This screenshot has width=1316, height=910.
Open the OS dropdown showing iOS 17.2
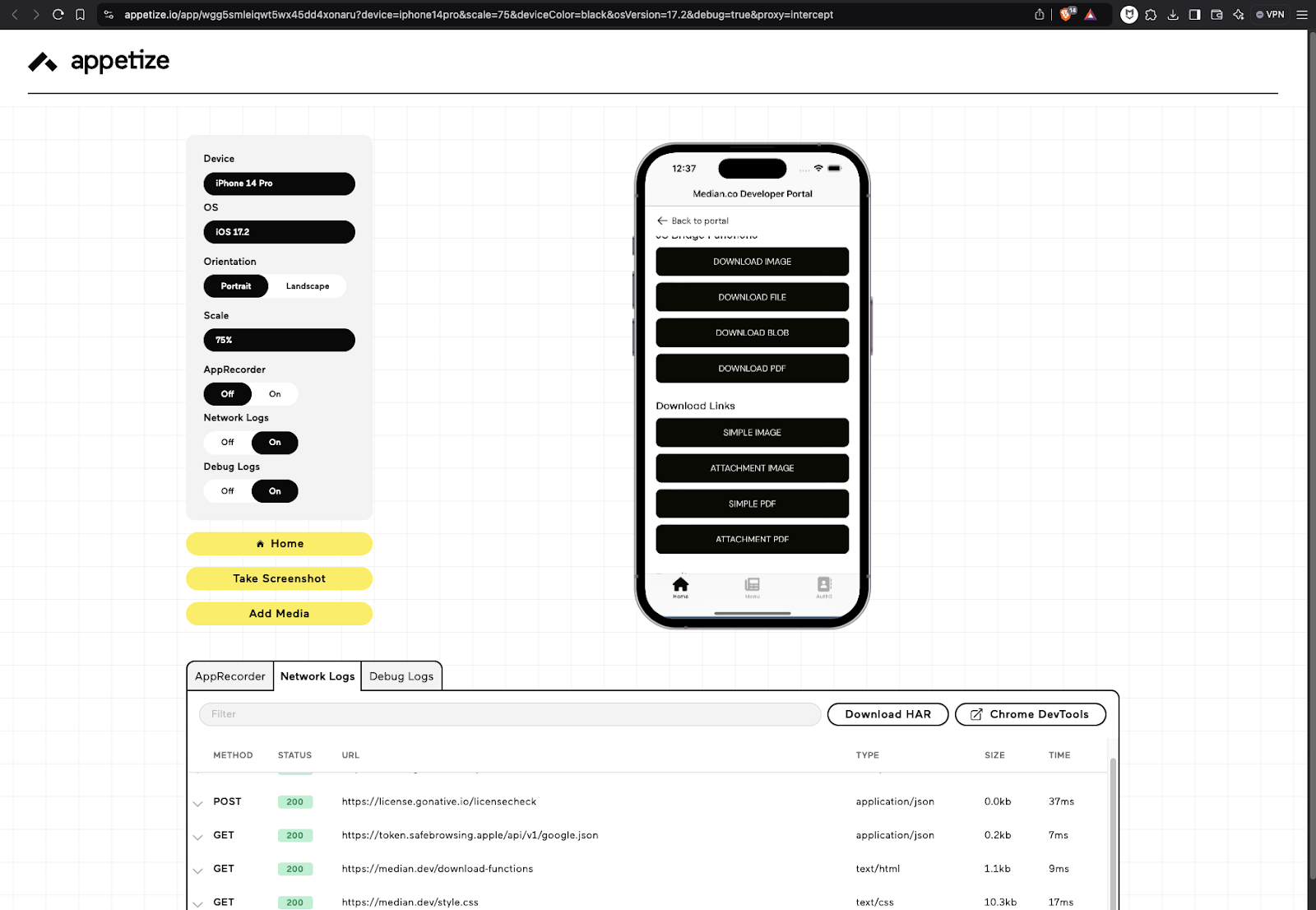click(x=279, y=232)
